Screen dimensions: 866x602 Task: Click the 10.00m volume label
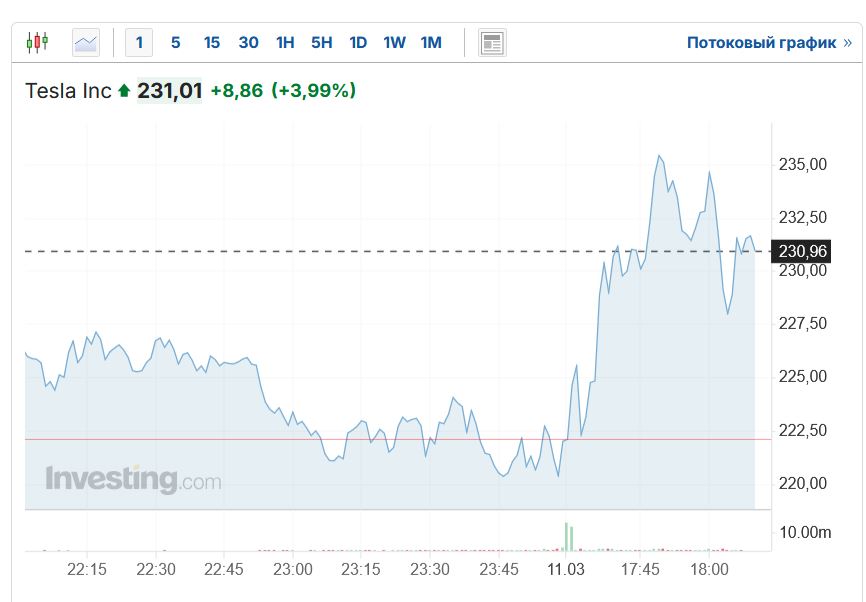point(805,532)
